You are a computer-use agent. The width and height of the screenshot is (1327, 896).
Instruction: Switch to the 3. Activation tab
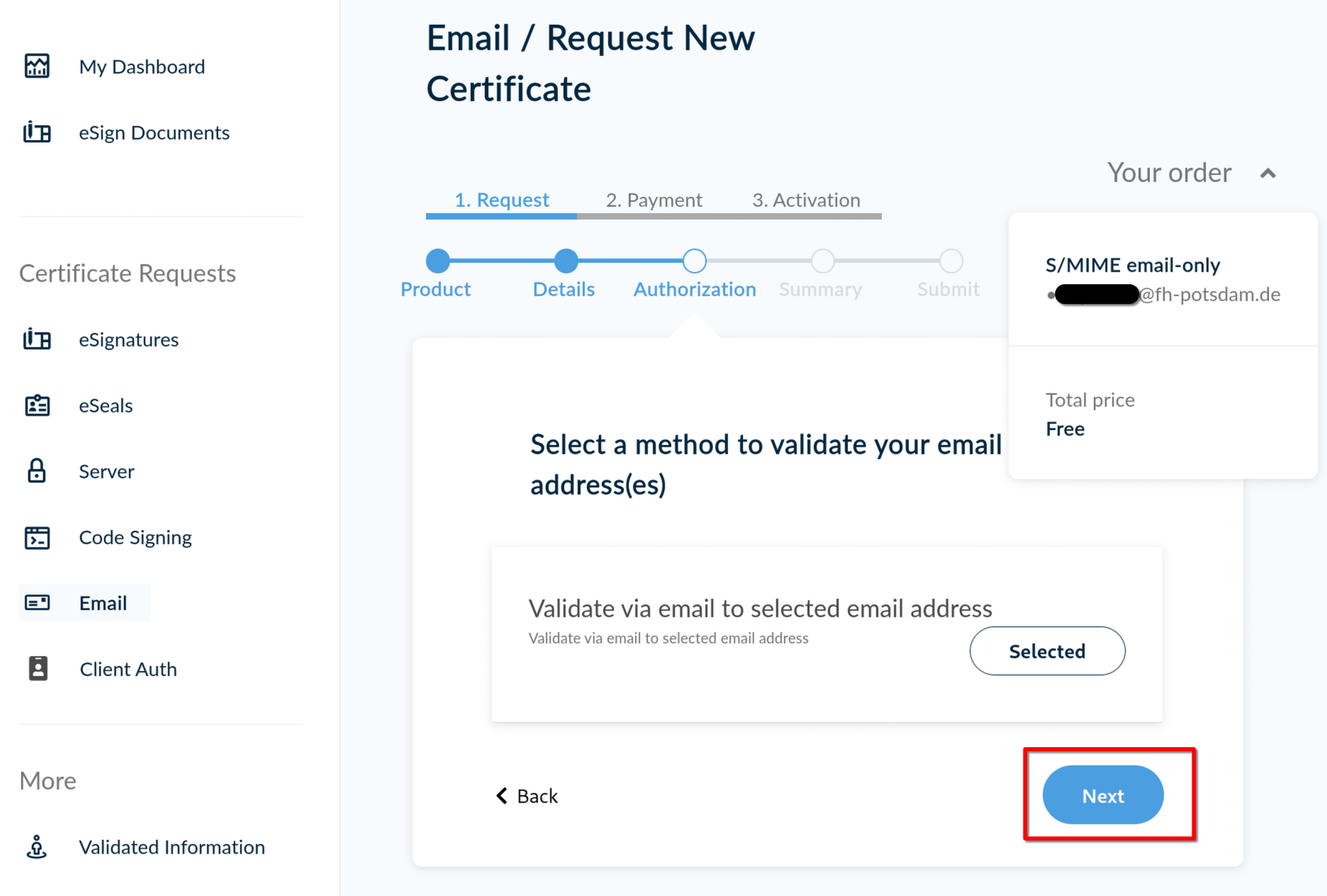tap(806, 200)
